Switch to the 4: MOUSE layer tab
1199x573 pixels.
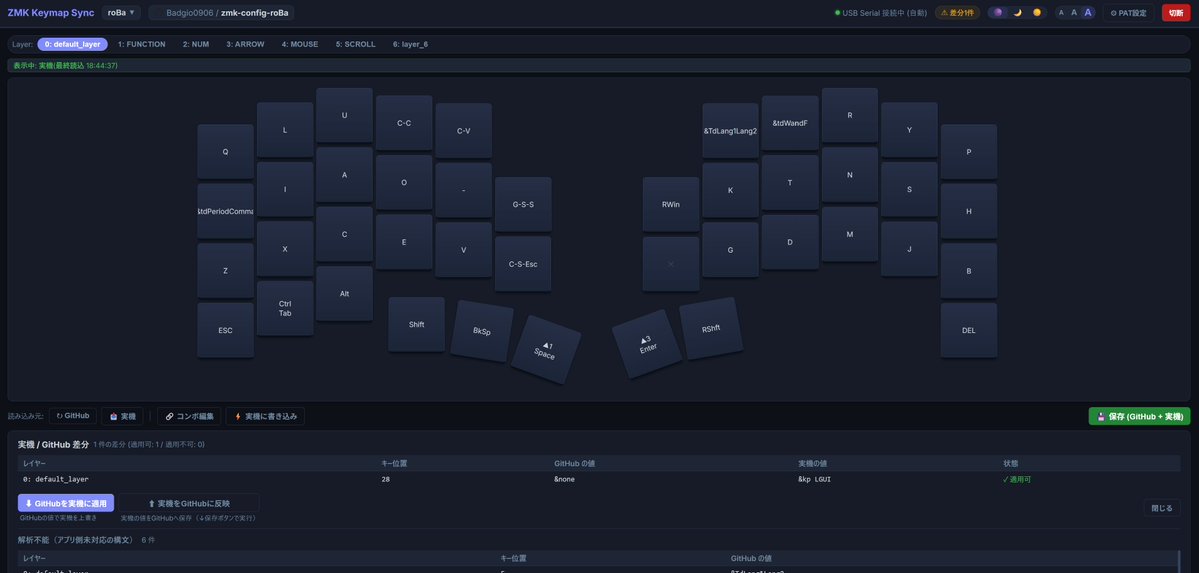(300, 44)
